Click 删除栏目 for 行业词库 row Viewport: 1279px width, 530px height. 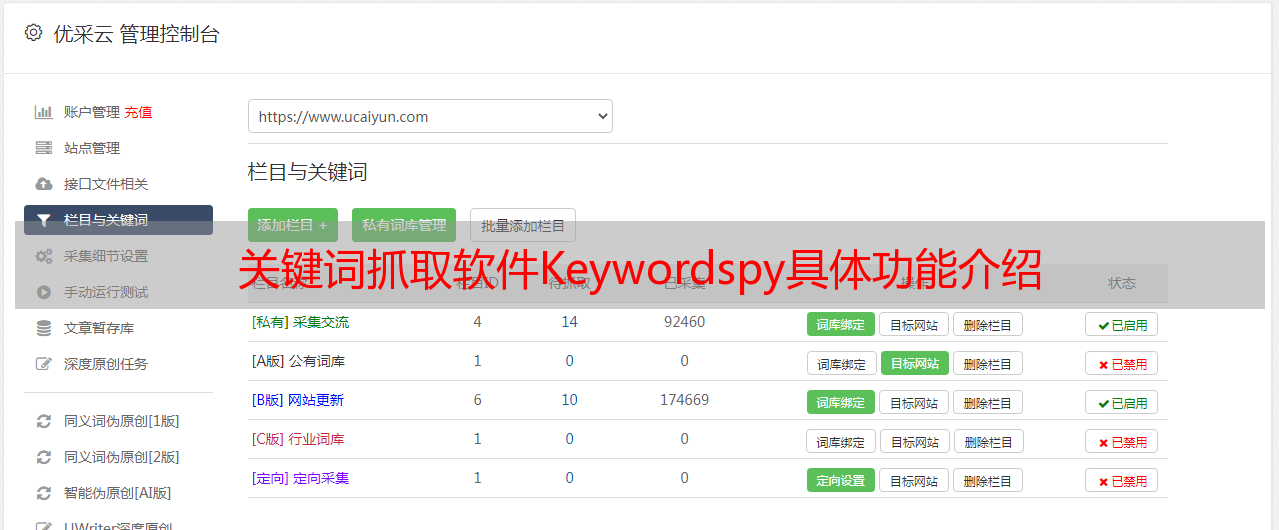[x=990, y=441]
